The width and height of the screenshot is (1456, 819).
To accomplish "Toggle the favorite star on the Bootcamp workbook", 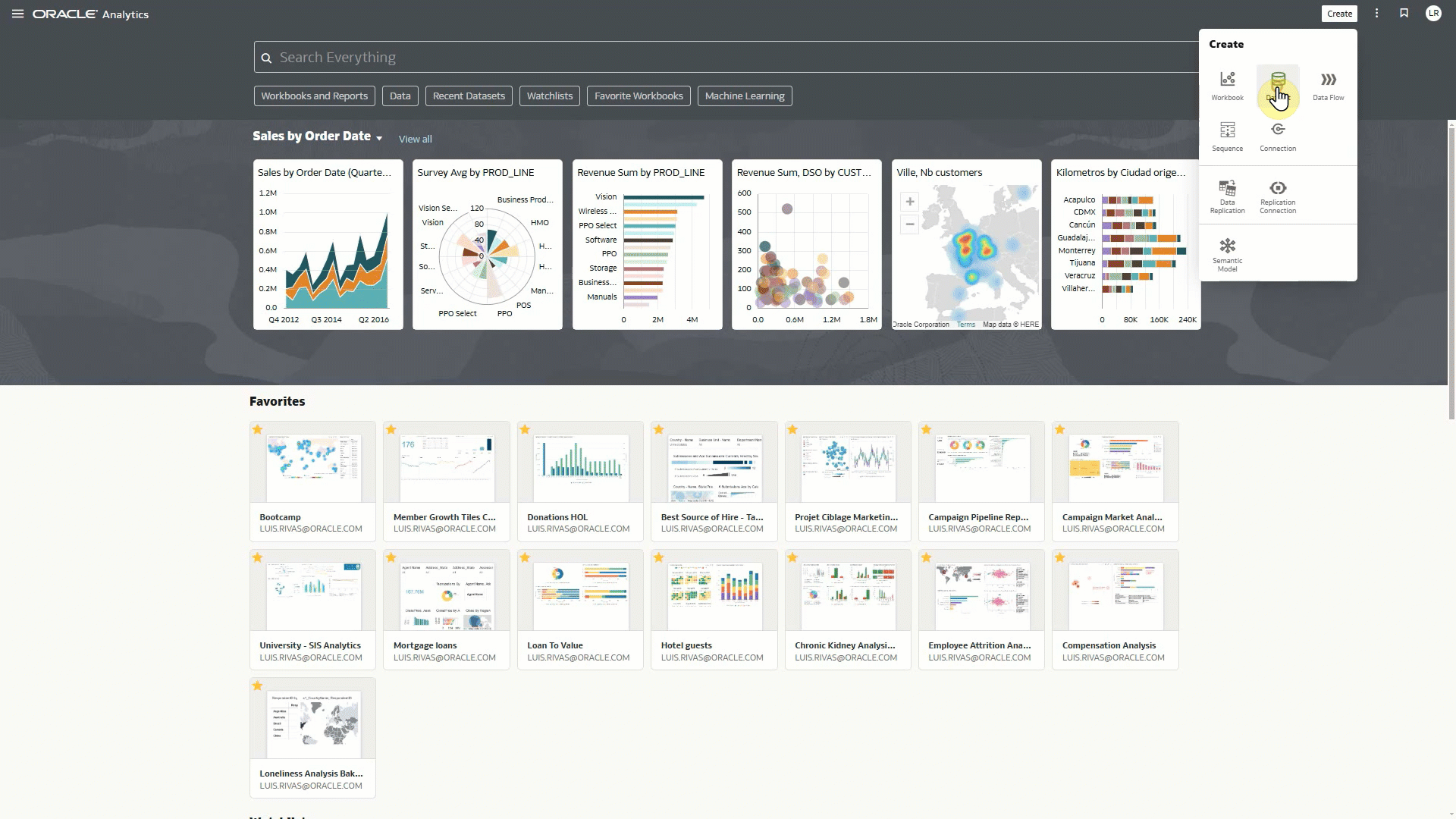I will click(x=258, y=430).
